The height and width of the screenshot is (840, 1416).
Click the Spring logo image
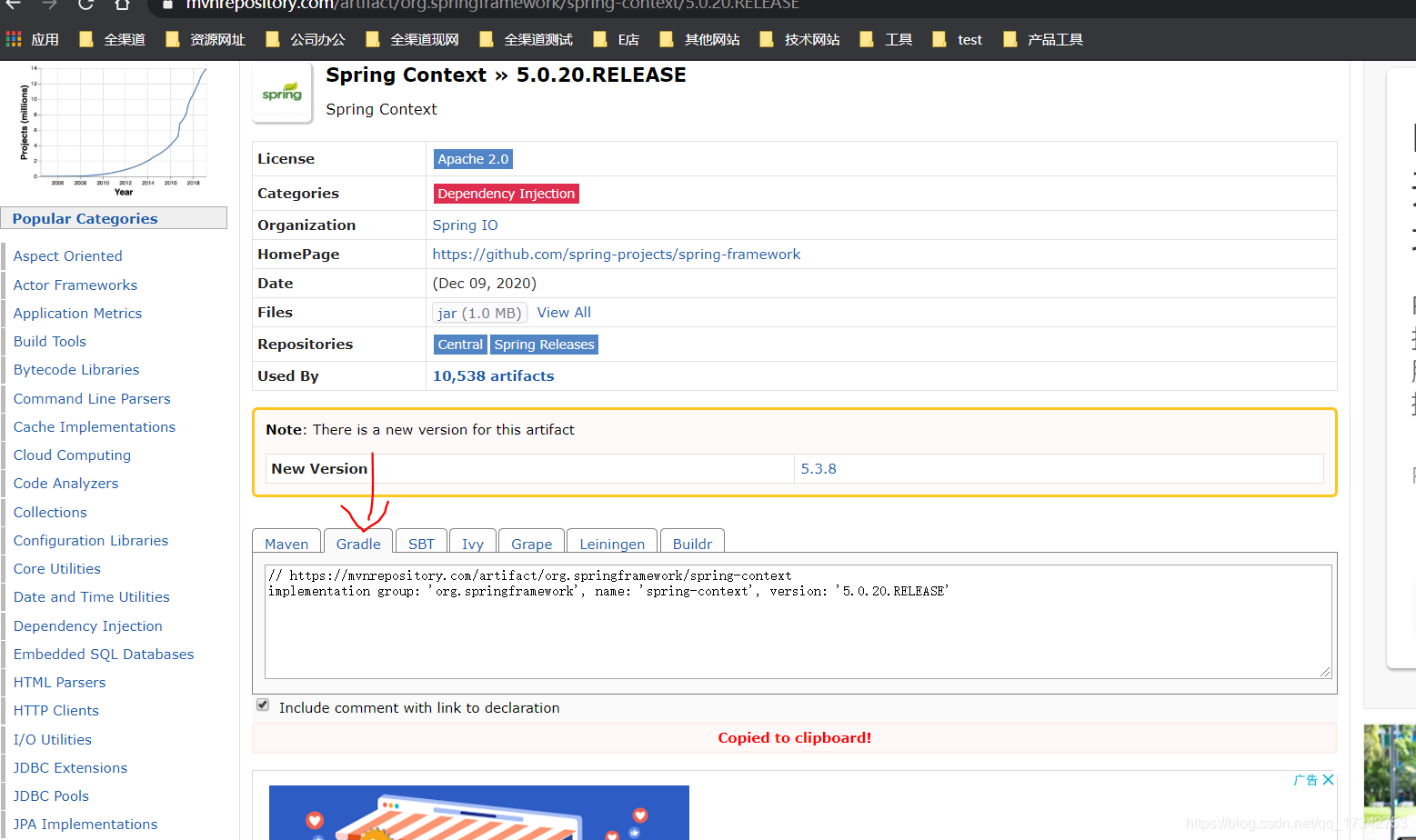tap(282, 93)
